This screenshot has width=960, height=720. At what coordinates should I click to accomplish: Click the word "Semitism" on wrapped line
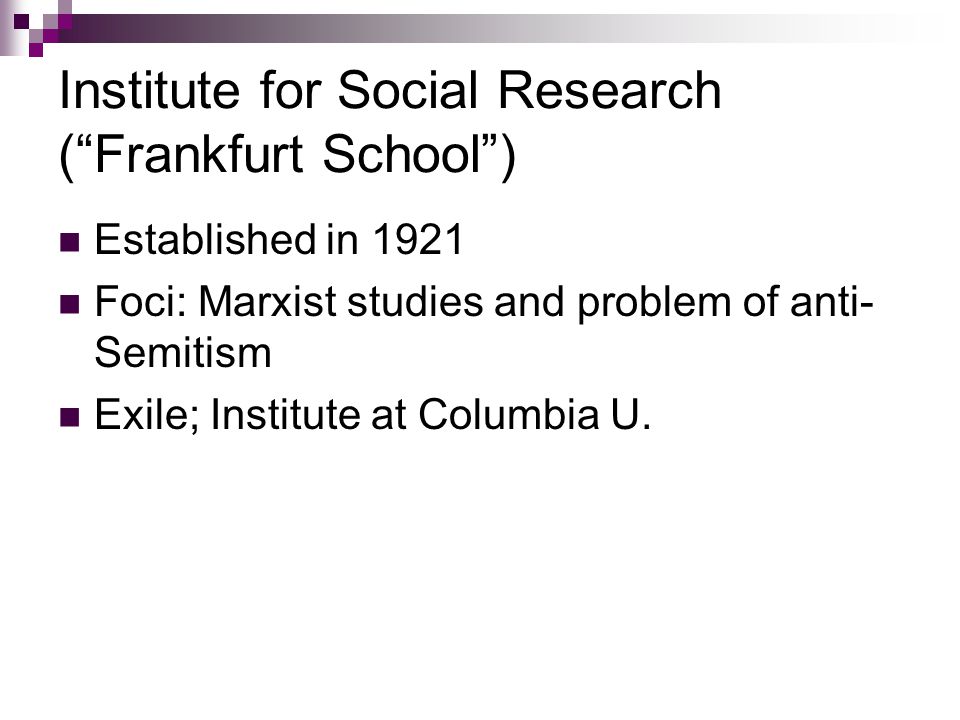click(x=182, y=353)
